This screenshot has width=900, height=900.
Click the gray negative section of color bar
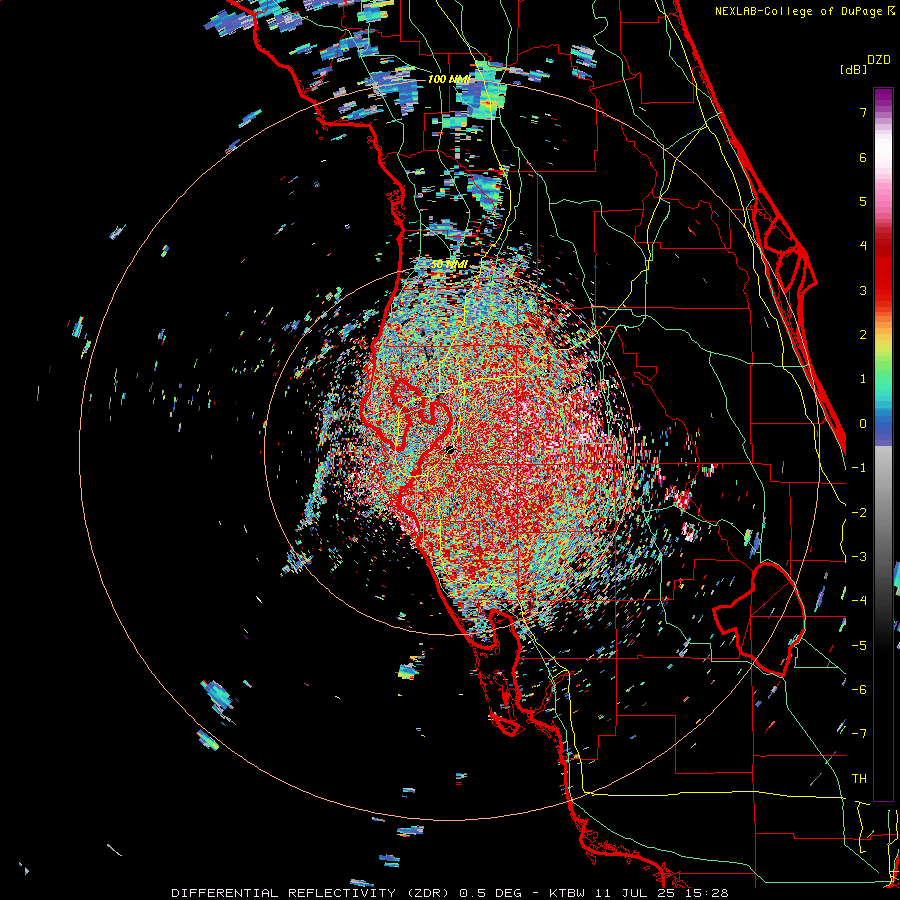coord(883,517)
